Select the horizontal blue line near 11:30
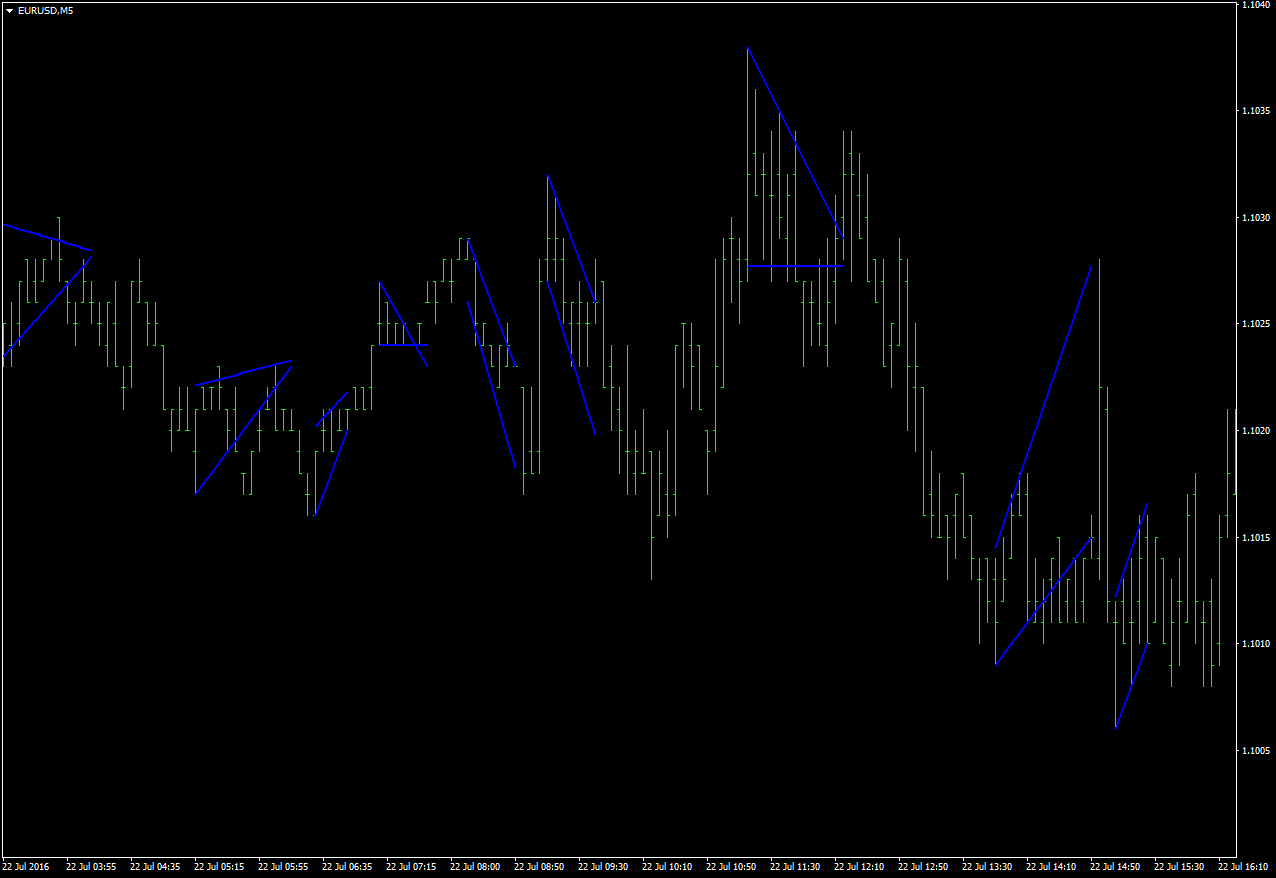The width and height of the screenshot is (1276, 878). pyautogui.click(x=795, y=267)
